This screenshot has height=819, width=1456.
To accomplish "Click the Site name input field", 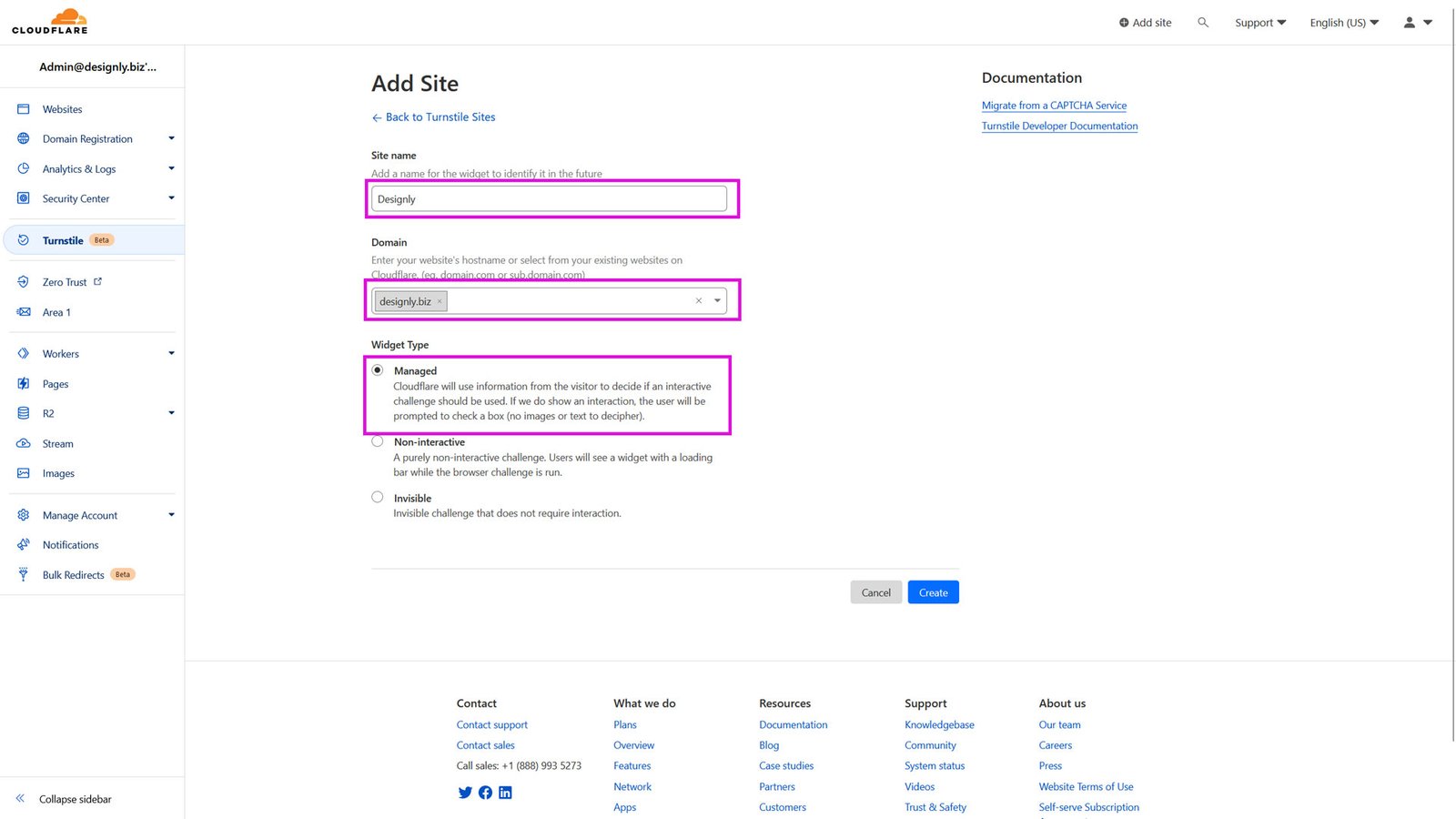I will click(549, 199).
